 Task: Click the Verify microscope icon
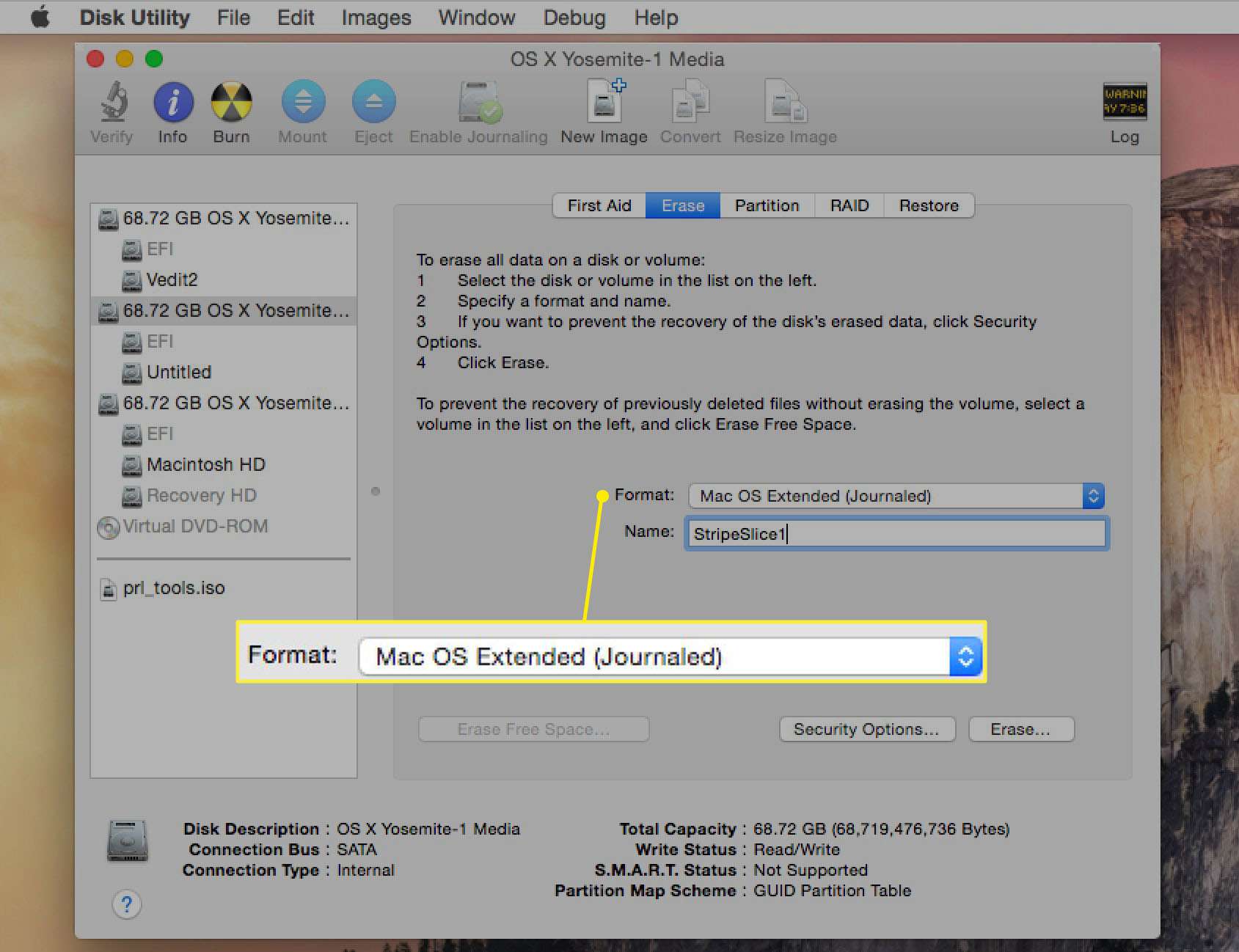tap(113, 101)
